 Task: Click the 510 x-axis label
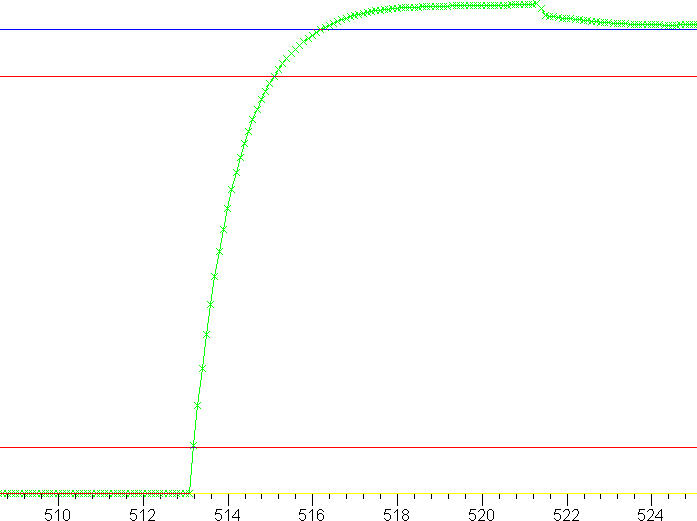click(58, 515)
